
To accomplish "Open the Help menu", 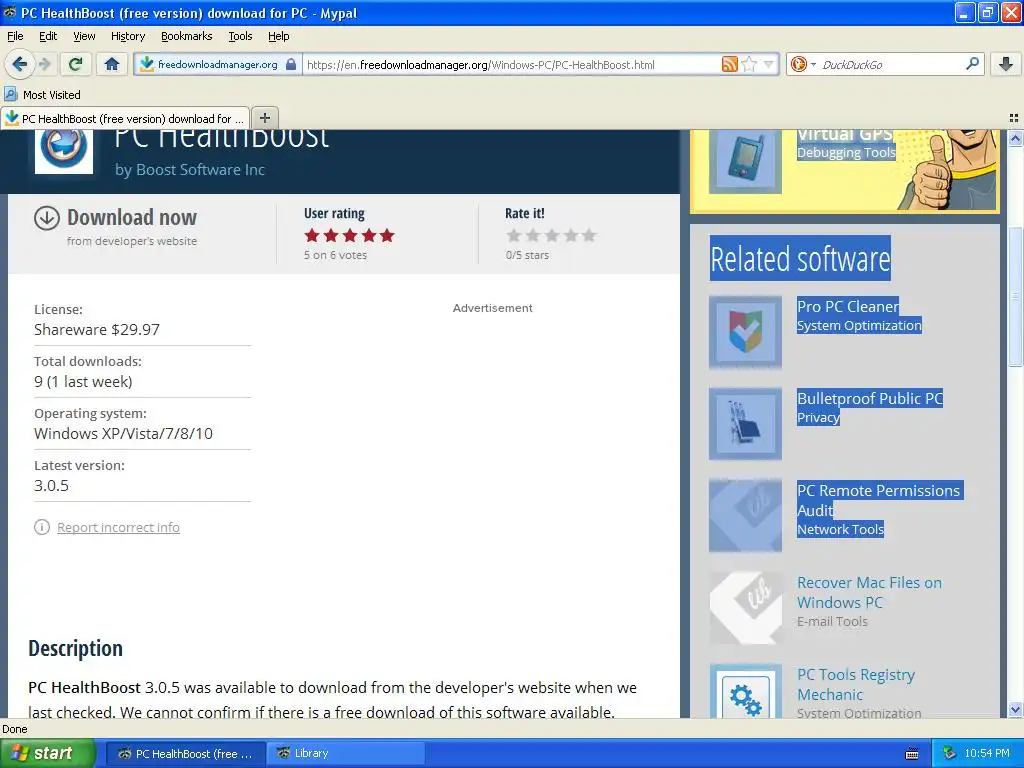I will 279,36.
